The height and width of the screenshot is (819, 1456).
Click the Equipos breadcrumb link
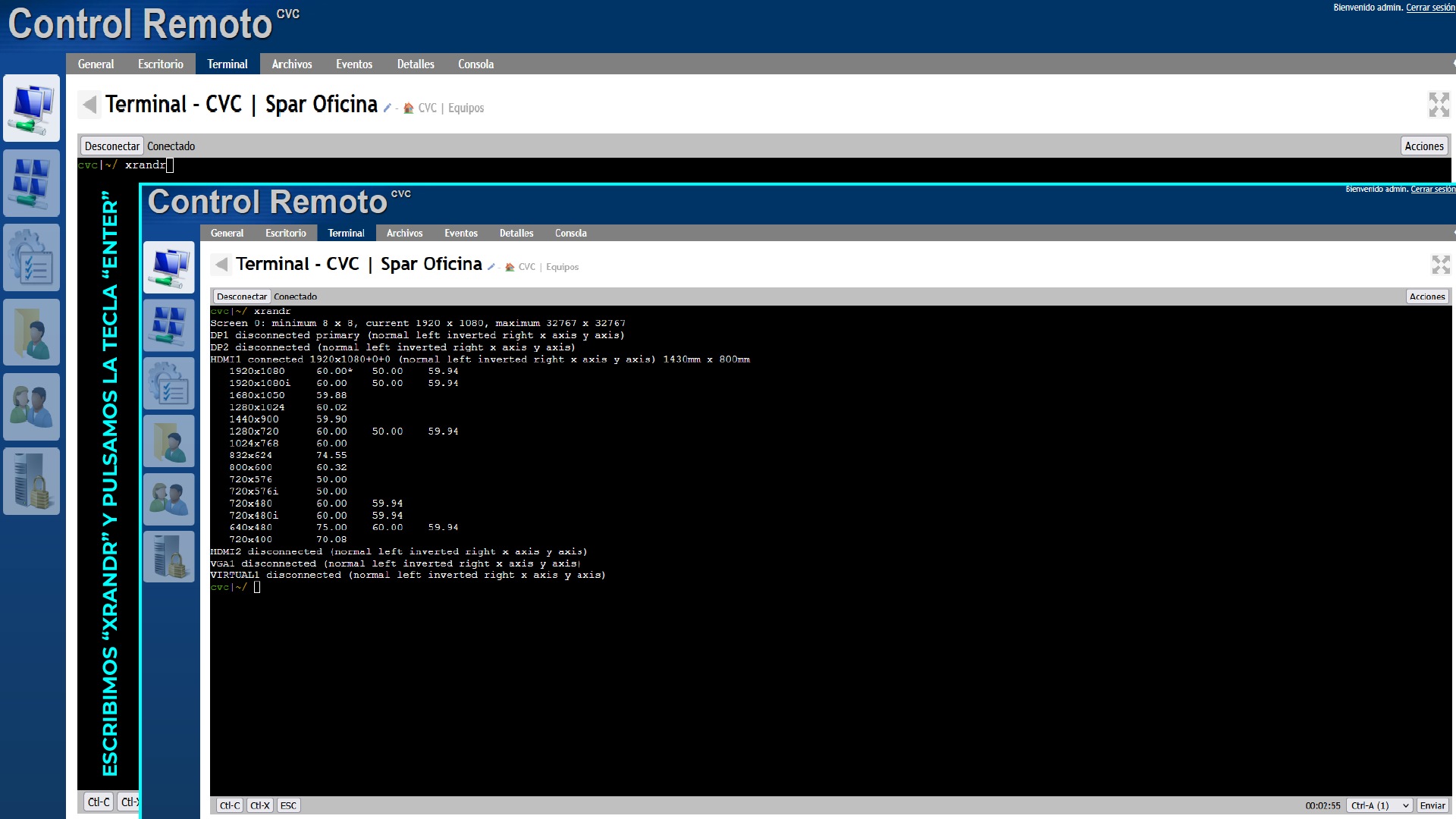point(466,108)
